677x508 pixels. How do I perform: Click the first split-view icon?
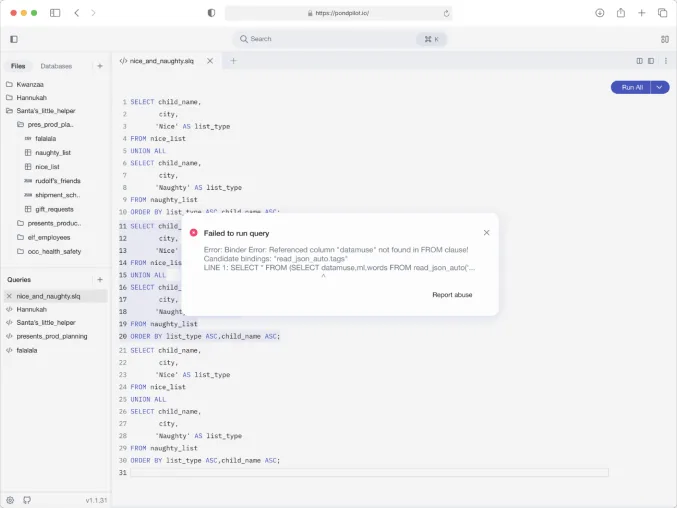pyautogui.click(x=639, y=61)
